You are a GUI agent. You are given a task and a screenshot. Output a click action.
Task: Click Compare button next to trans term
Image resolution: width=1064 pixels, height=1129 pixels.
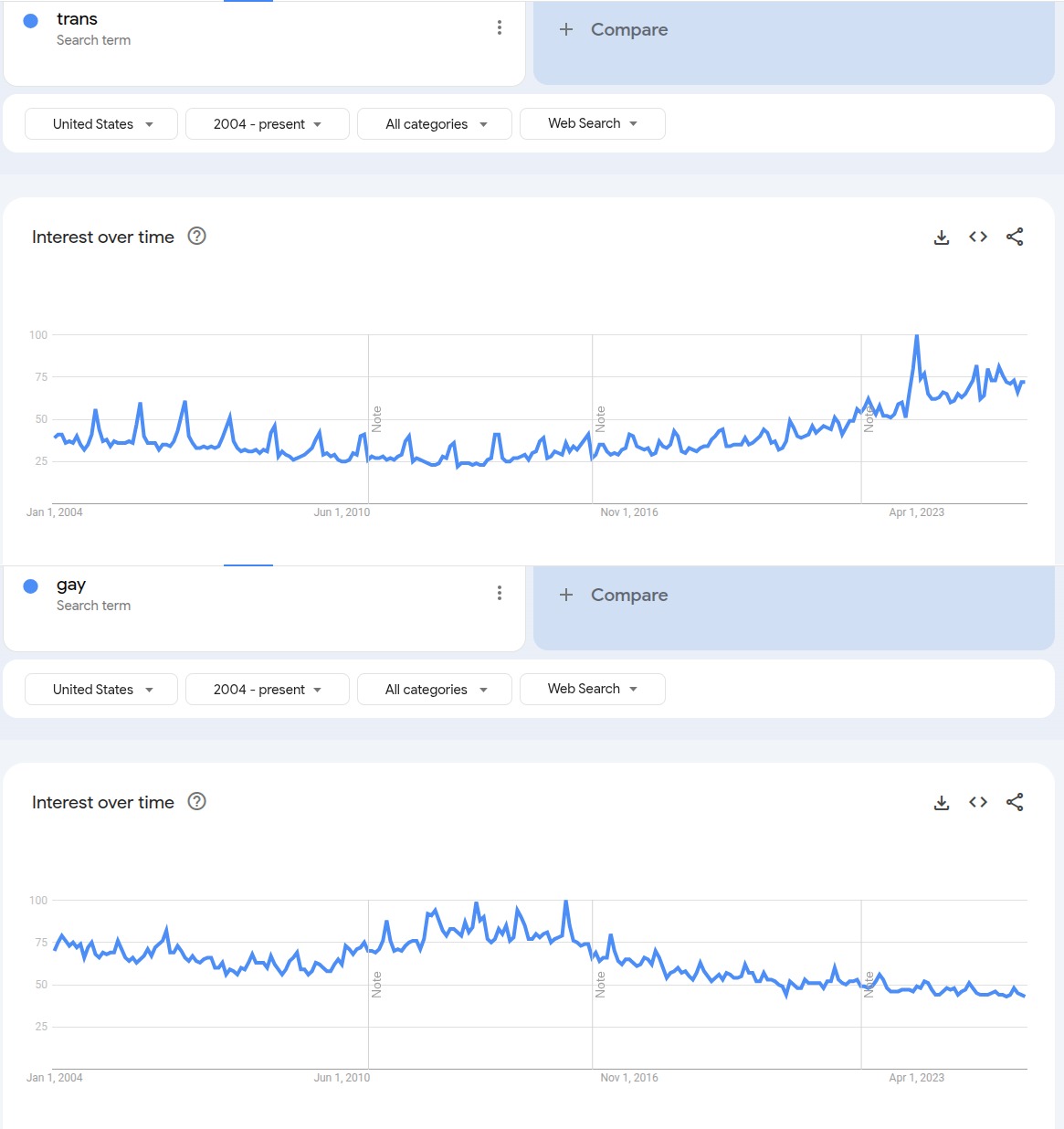(614, 29)
